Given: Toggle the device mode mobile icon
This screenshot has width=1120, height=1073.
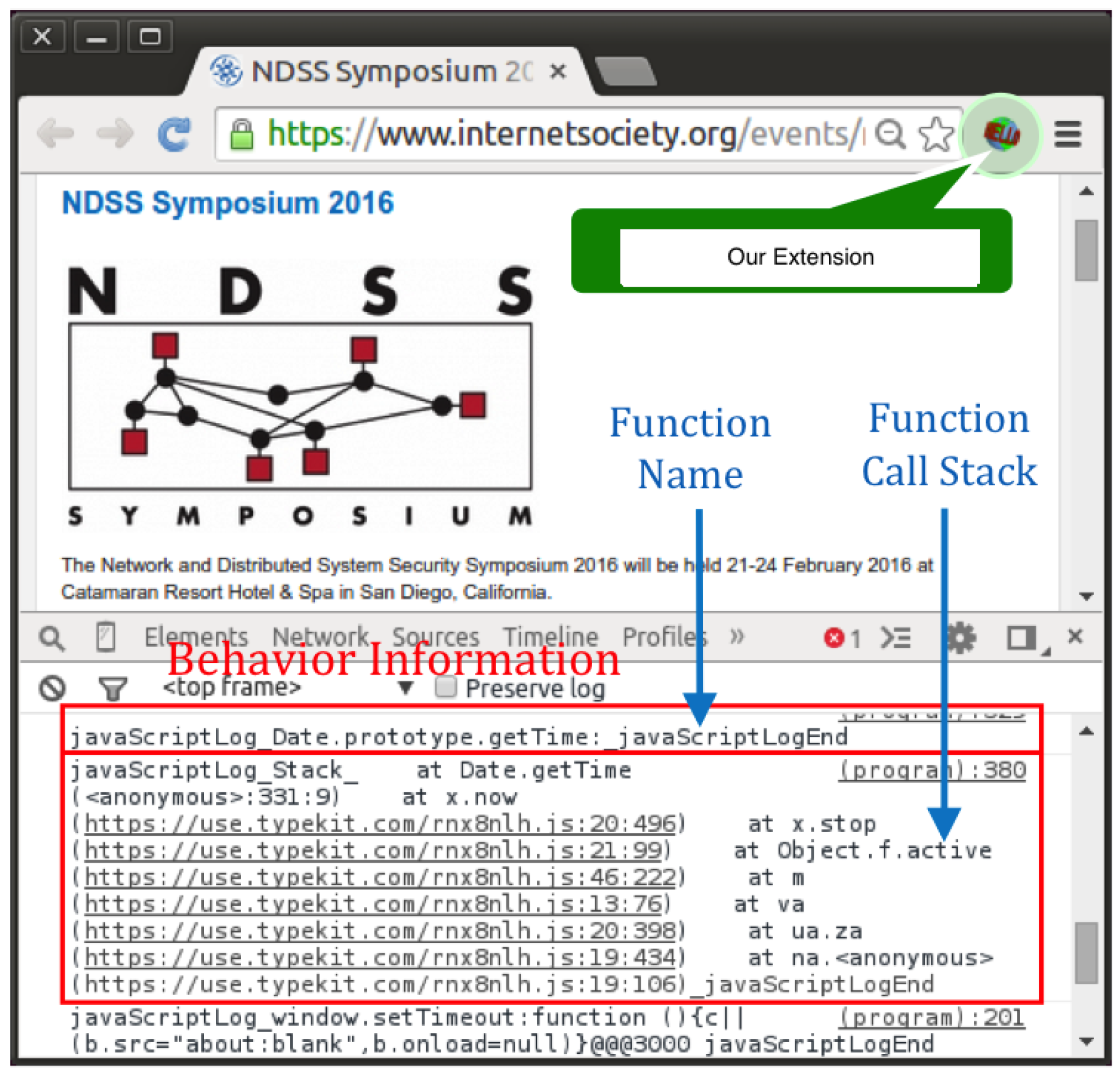Looking at the screenshot, I should tap(105, 636).
